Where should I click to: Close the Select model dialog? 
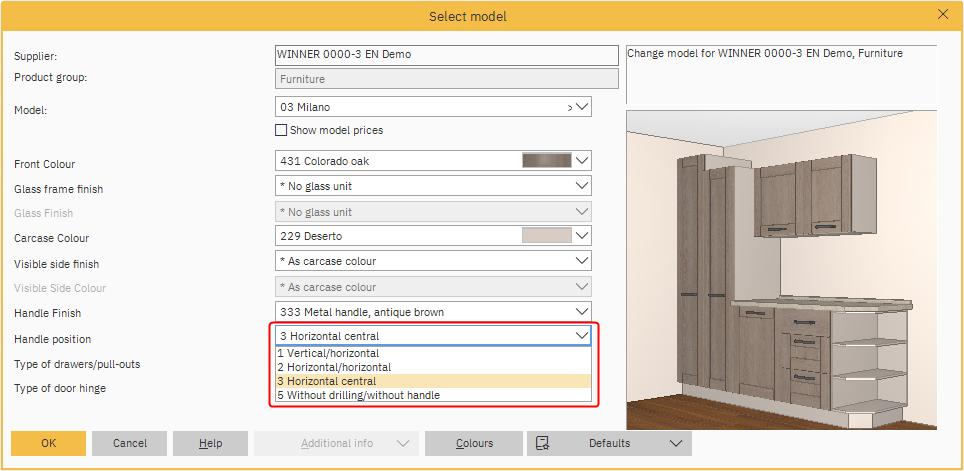click(x=942, y=15)
